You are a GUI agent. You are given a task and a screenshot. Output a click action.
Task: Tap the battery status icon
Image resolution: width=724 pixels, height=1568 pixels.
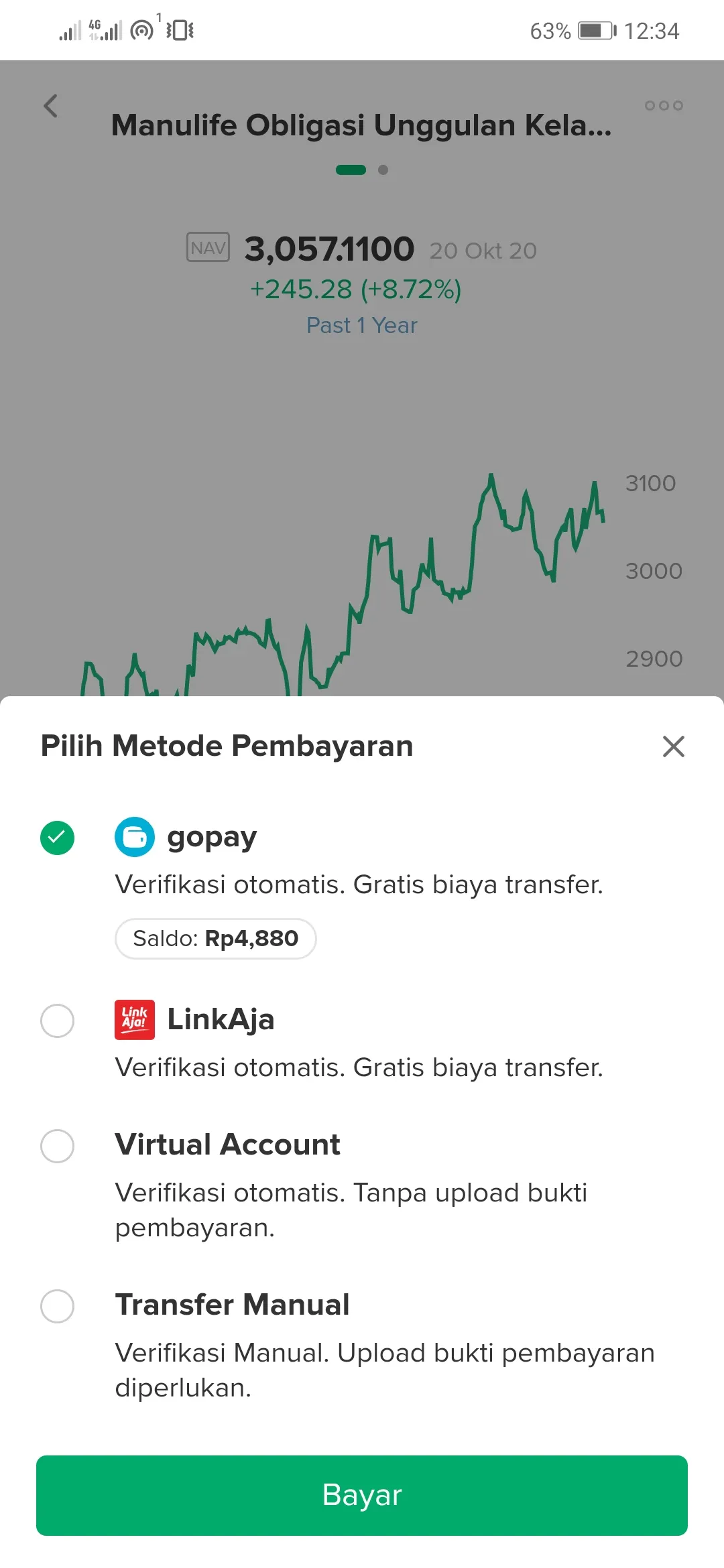(597, 31)
